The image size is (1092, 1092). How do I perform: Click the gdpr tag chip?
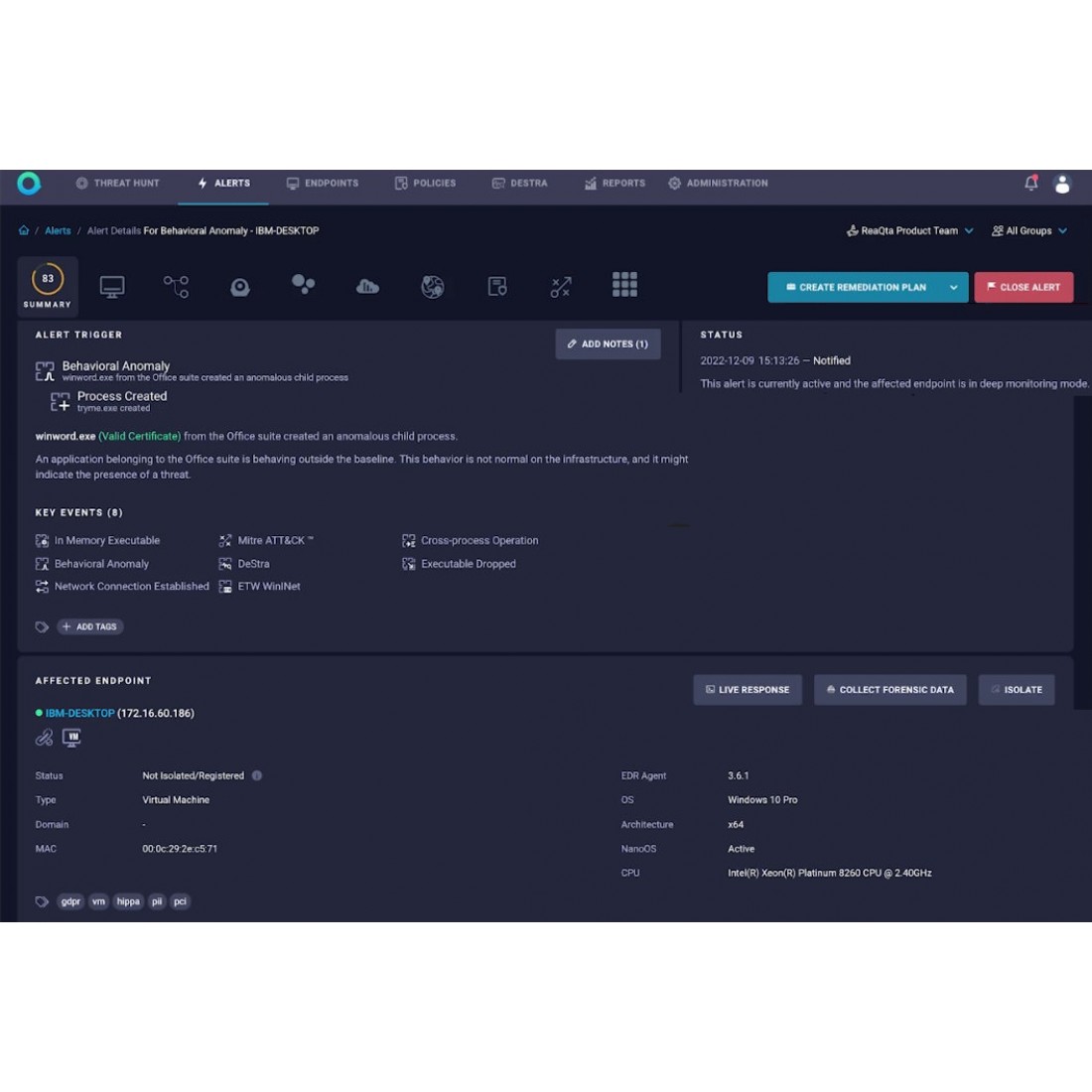point(70,901)
